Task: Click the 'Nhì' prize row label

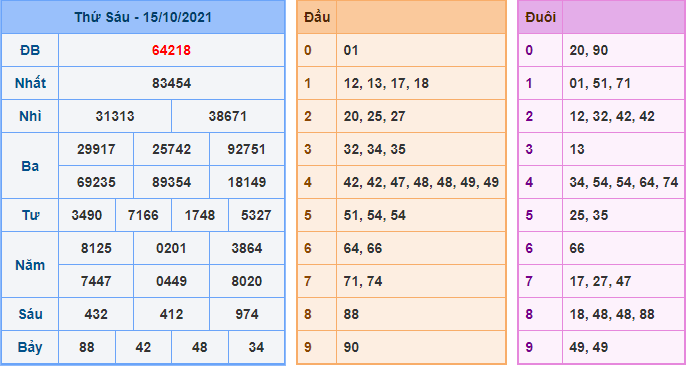Action: click(x=30, y=116)
